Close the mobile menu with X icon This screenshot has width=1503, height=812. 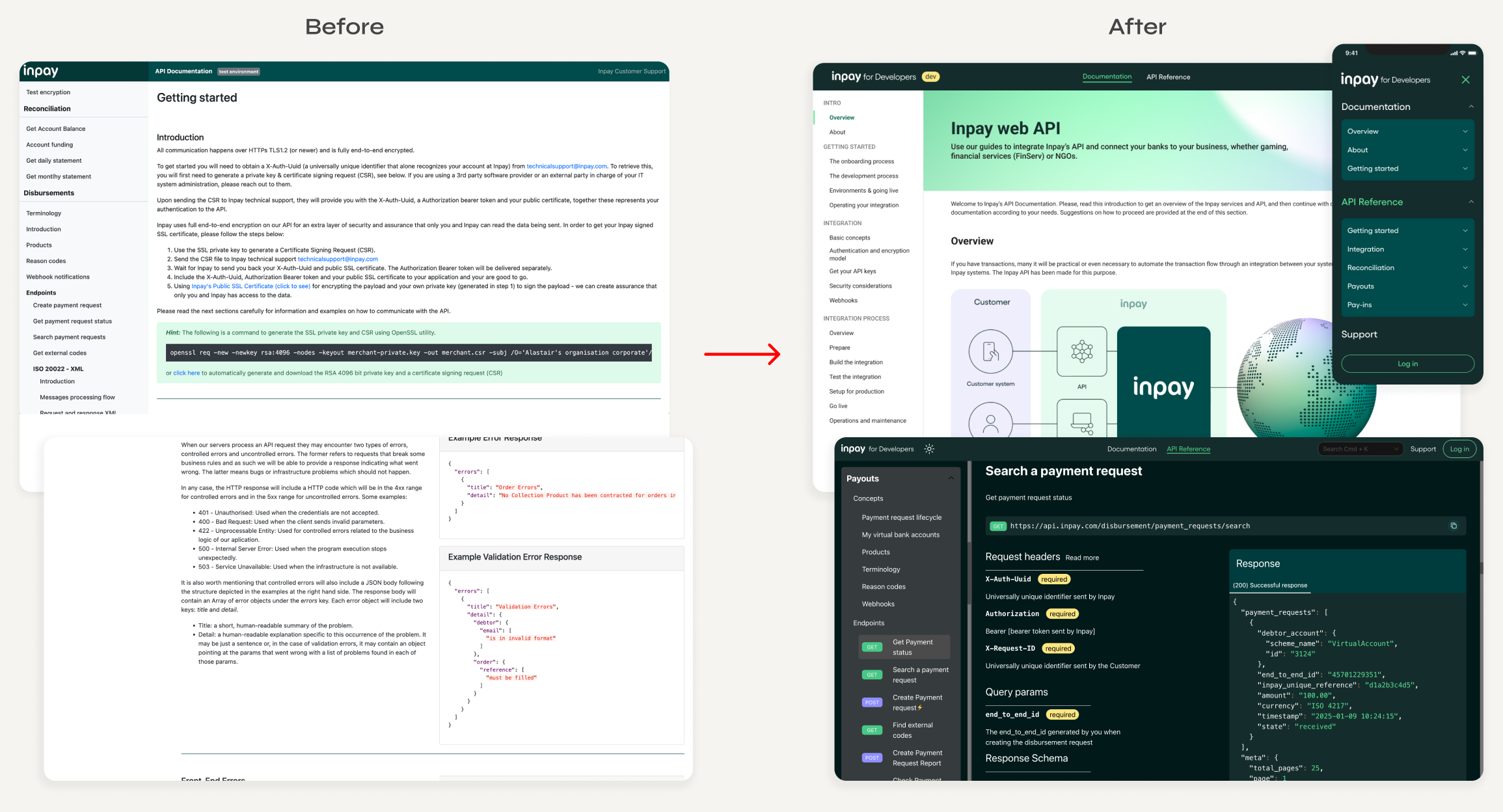[x=1465, y=79]
